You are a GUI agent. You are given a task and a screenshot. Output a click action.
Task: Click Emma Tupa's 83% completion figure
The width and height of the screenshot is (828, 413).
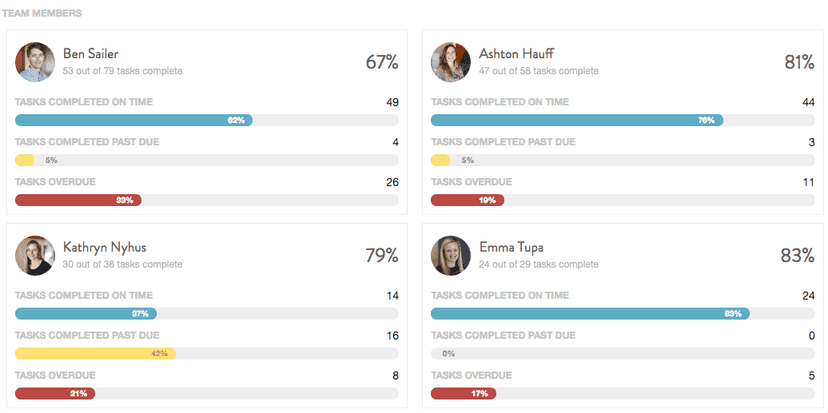pos(797,255)
